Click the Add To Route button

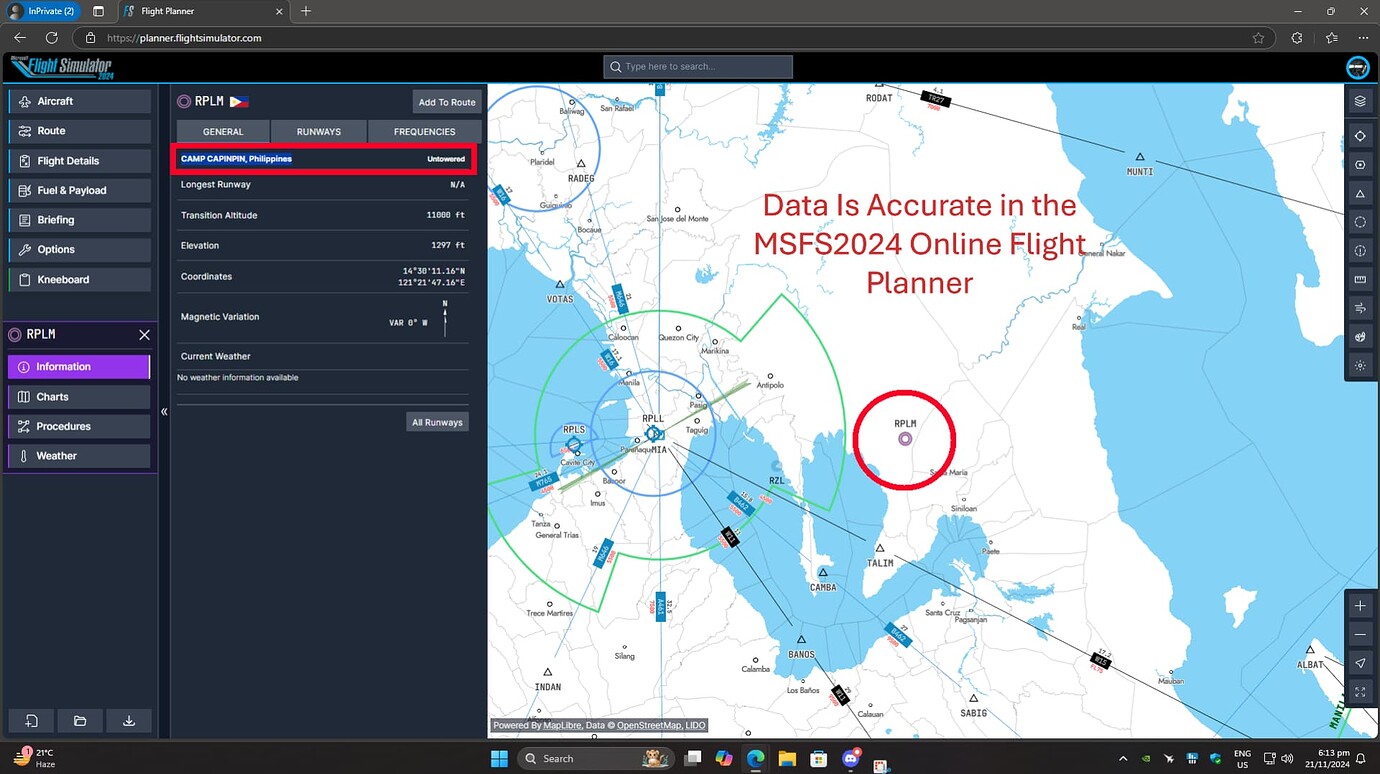point(446,101)
